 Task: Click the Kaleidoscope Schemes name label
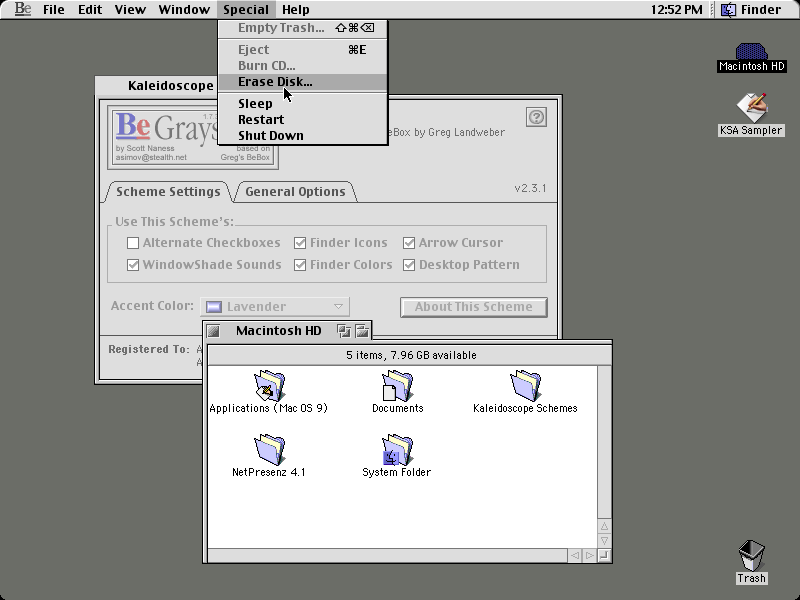pos(525,408)
